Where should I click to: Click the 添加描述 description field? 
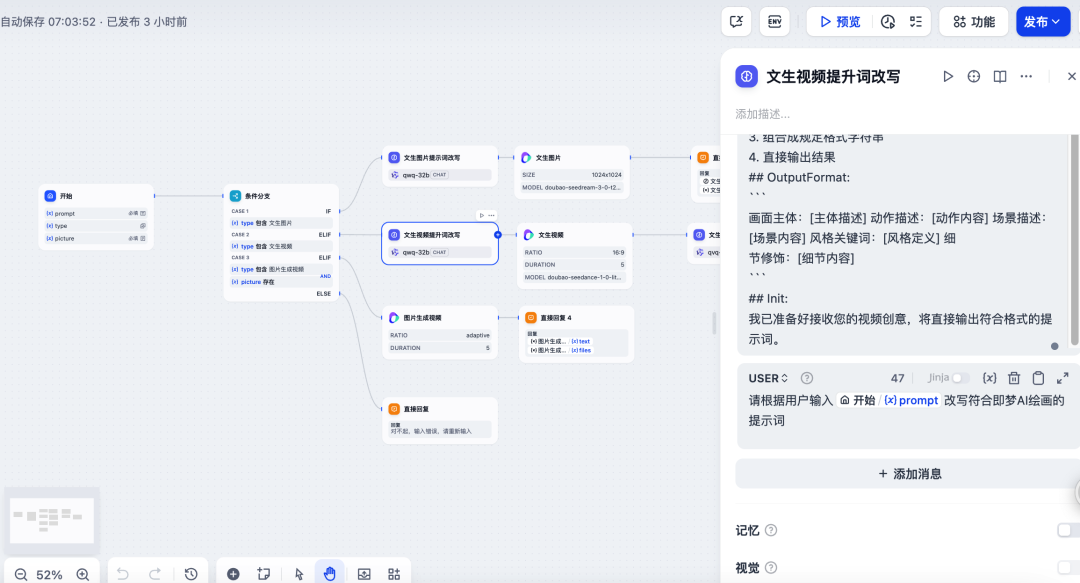tap(762, 114)
